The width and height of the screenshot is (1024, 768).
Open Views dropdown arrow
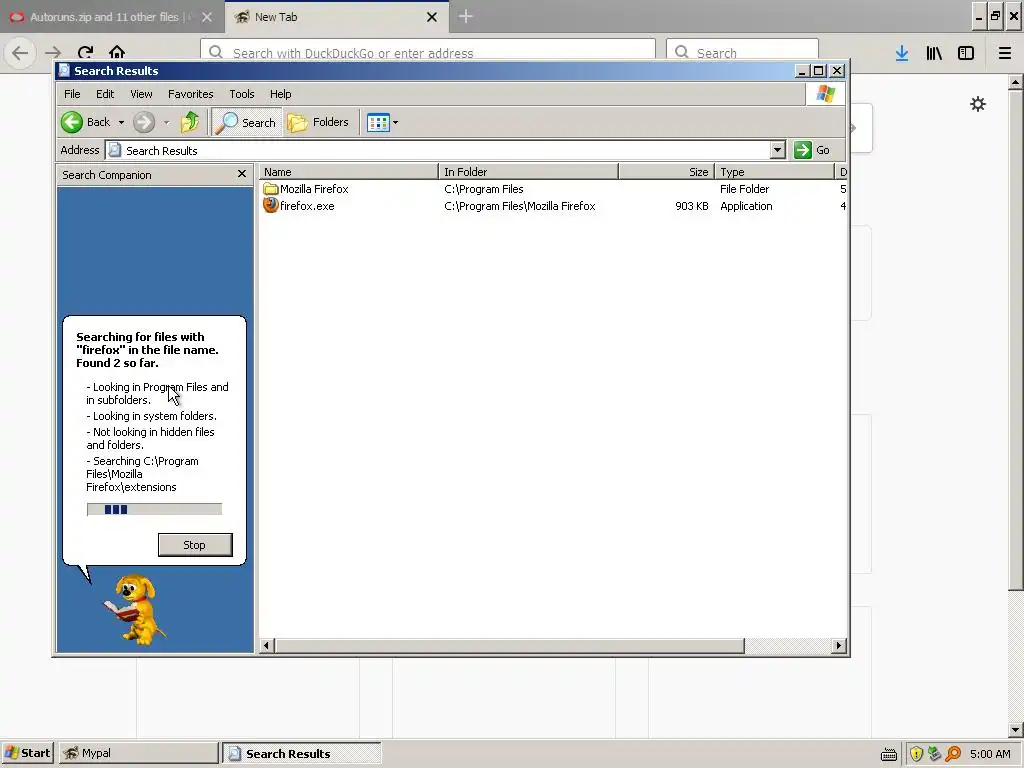coord(395,122)
